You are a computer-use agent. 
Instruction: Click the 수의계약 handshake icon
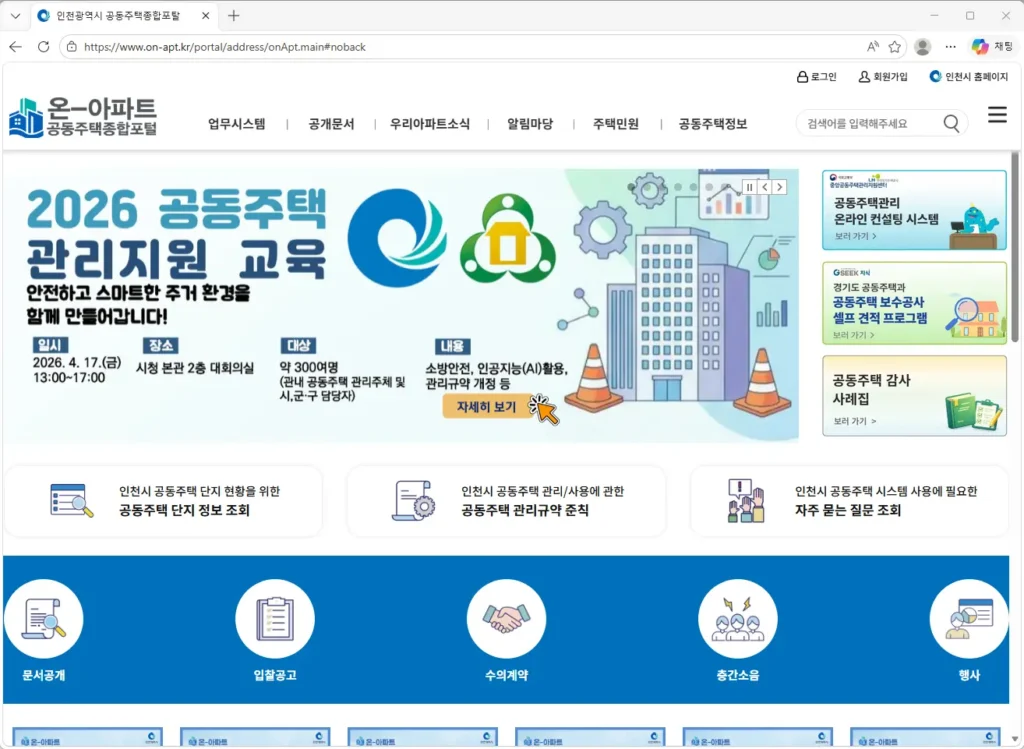click(506, 616)
